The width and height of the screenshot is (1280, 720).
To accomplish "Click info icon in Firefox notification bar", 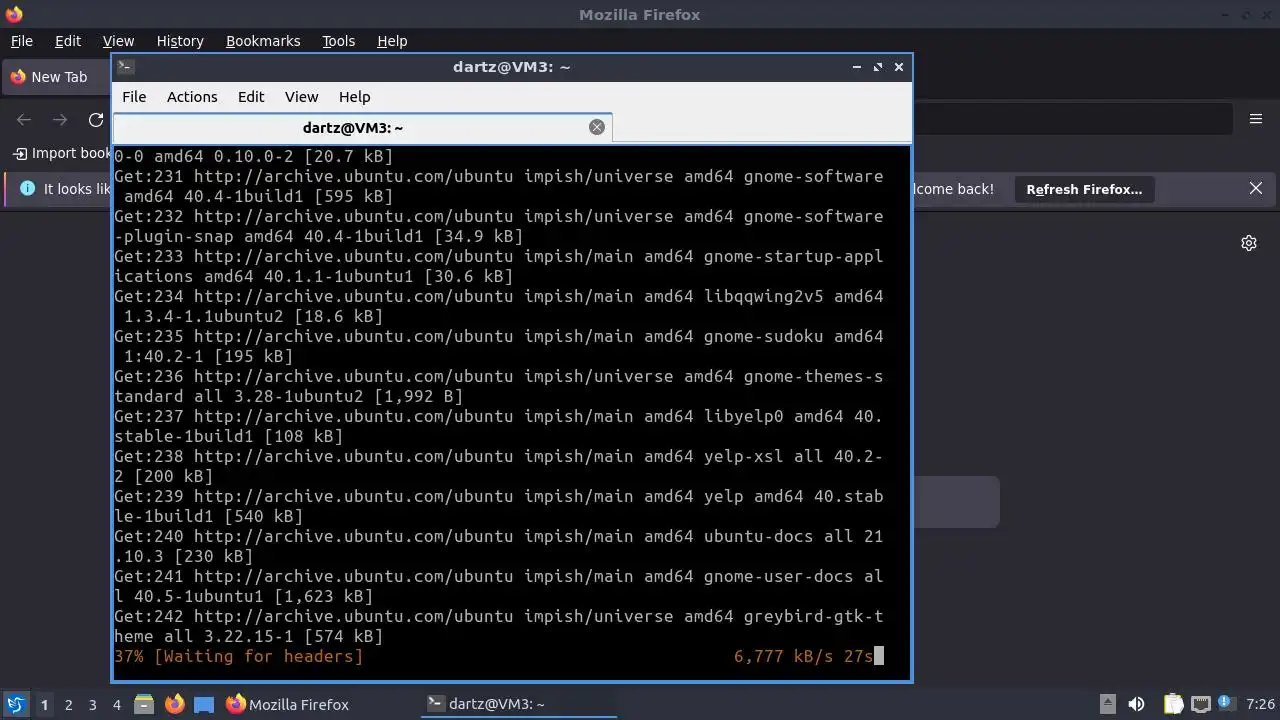I will [27, 188].
